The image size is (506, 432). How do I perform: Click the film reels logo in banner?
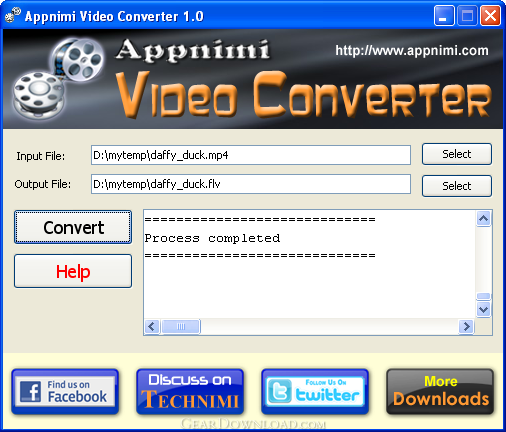(58, 78)
